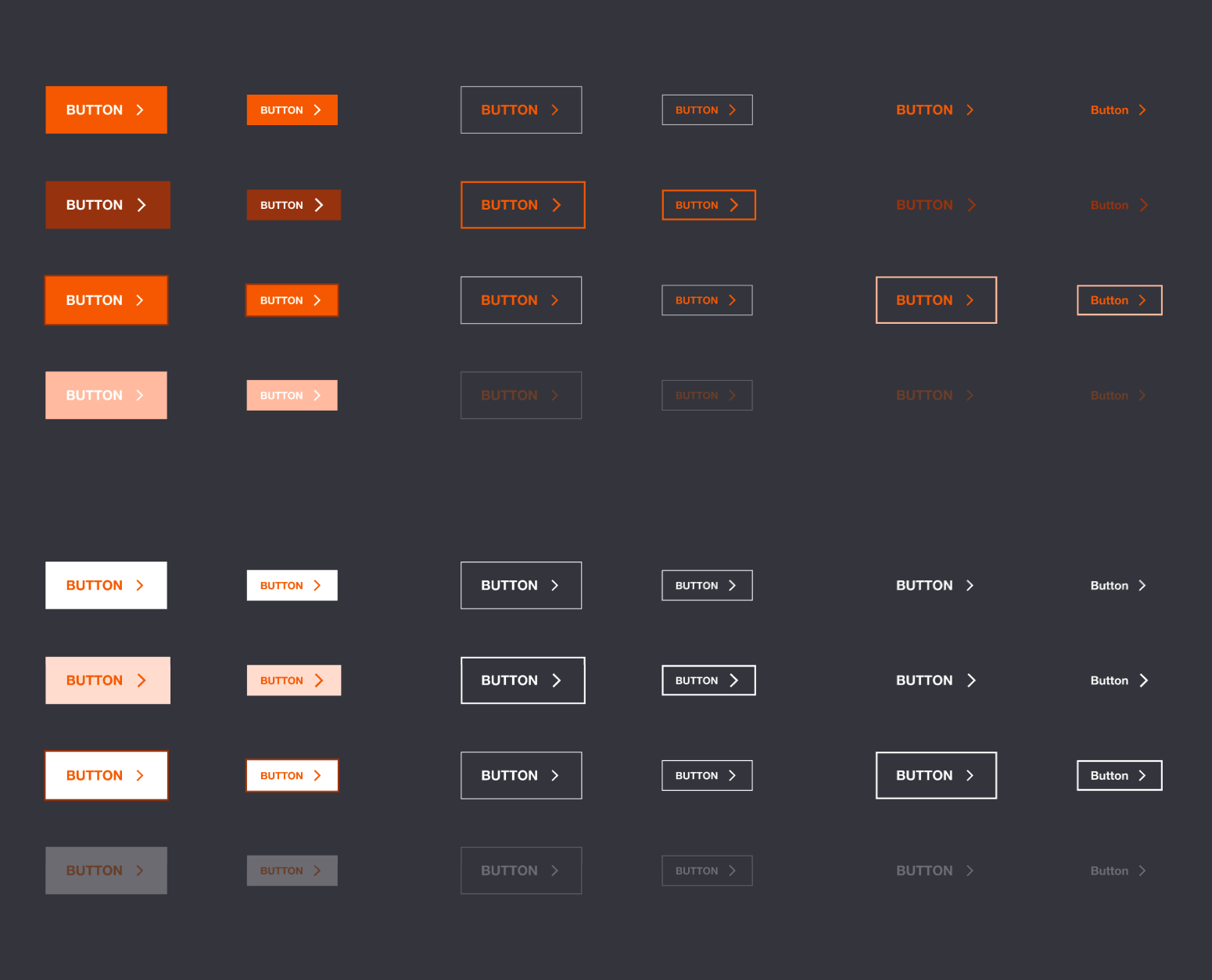This screenshot has height=980, width=1212.
Task: Click the gray disabled small solid button
Action: 292,871
